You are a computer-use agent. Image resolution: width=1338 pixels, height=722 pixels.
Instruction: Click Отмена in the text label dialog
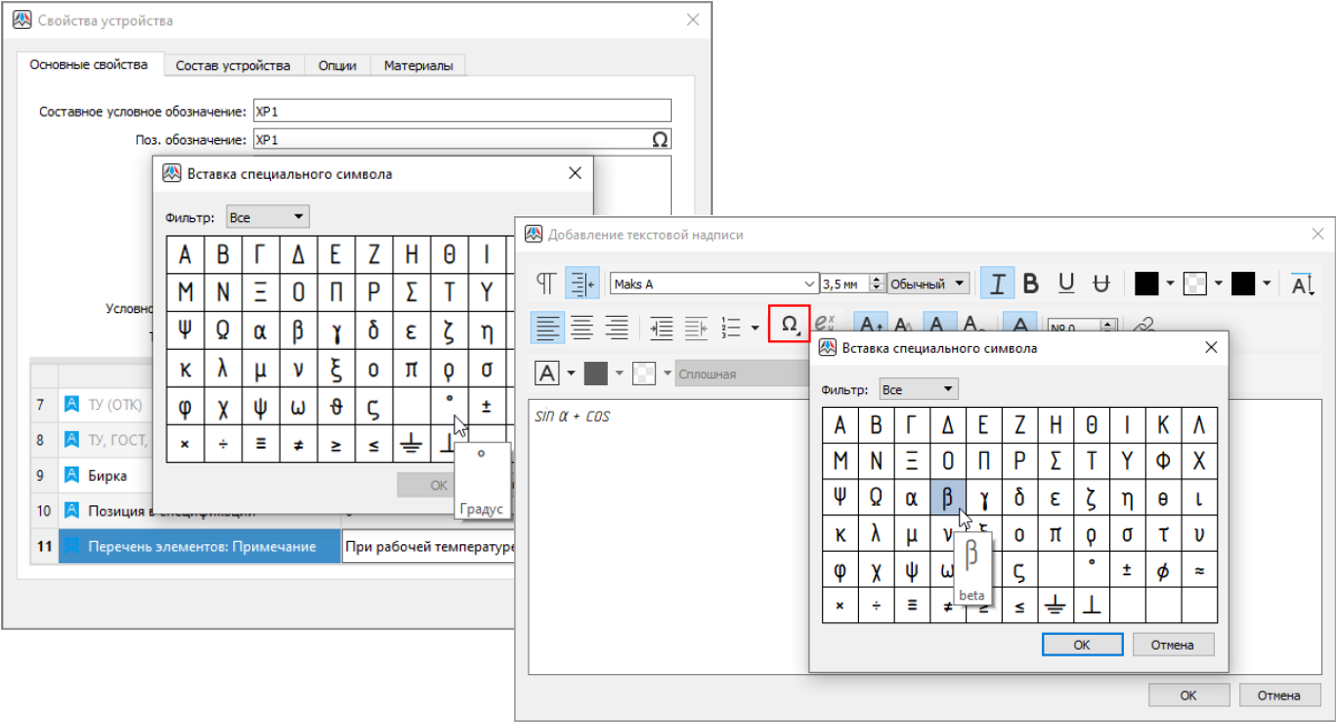pyautogui.click(x=1278, y=695)
